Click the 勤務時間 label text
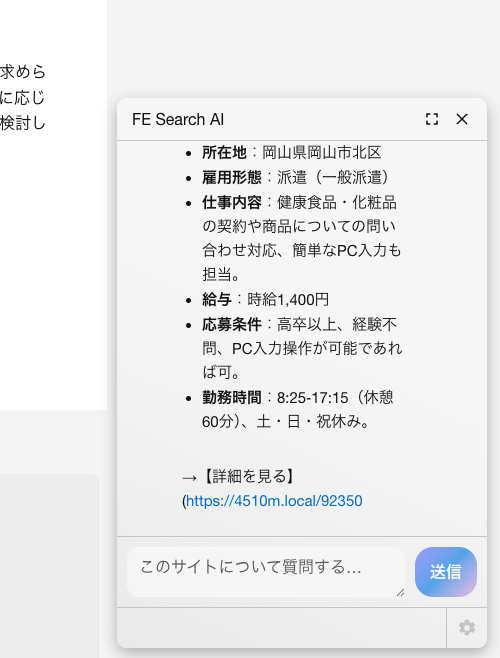 (x=232, y=397)
